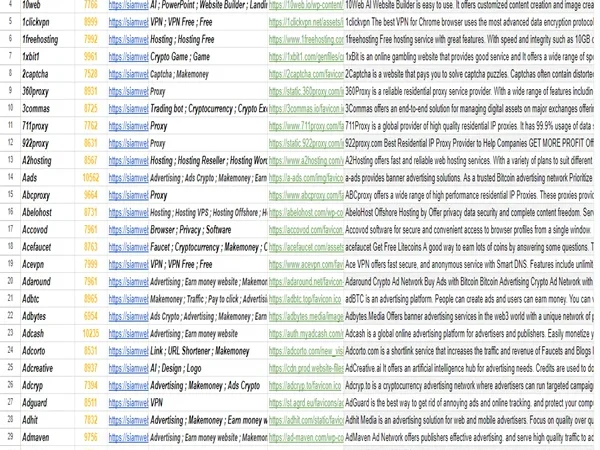Click the value 7762 in the 711proxy row

point(91,126)
